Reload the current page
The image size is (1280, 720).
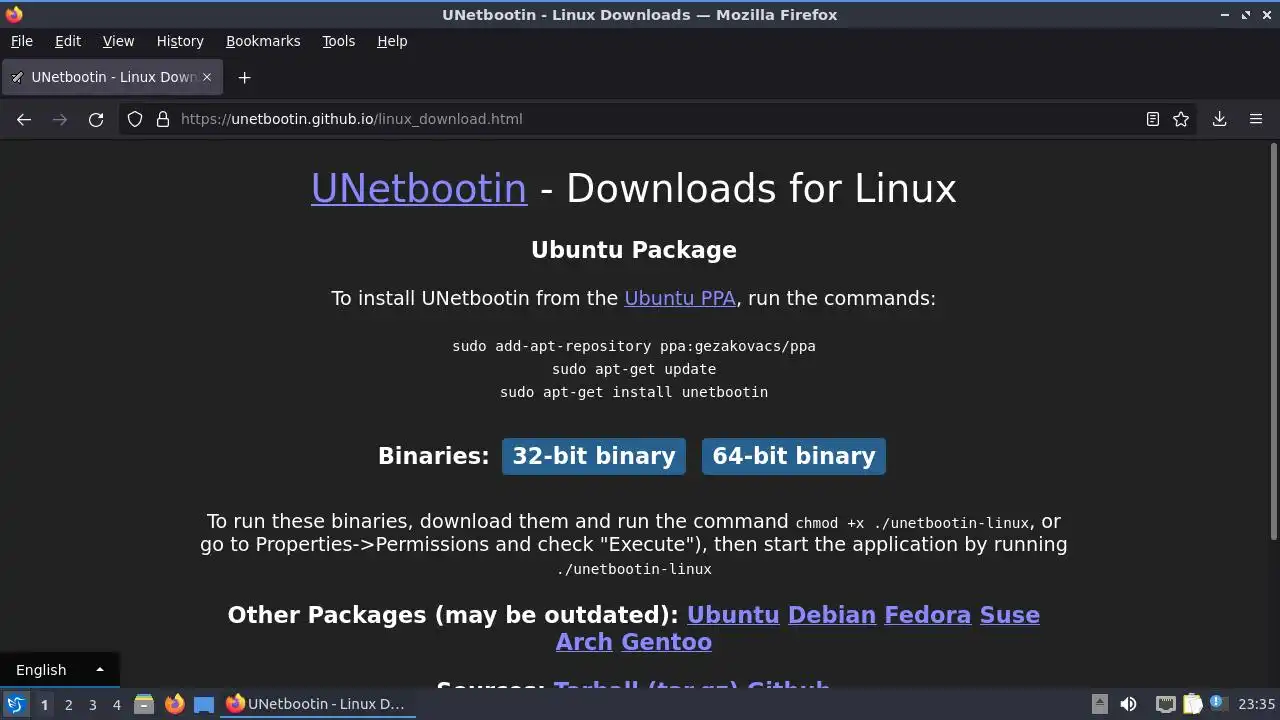96,119
